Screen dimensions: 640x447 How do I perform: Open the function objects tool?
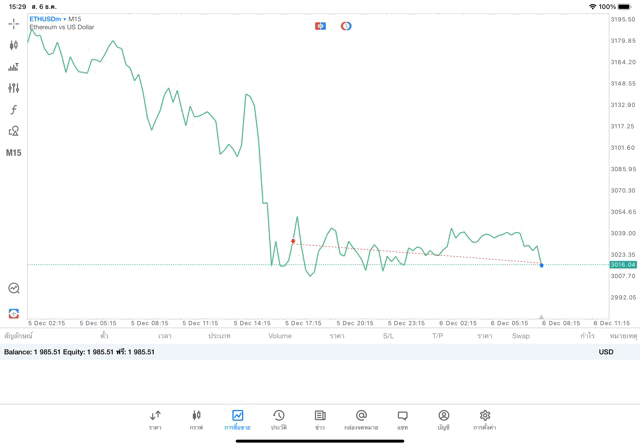pos(13,110)
